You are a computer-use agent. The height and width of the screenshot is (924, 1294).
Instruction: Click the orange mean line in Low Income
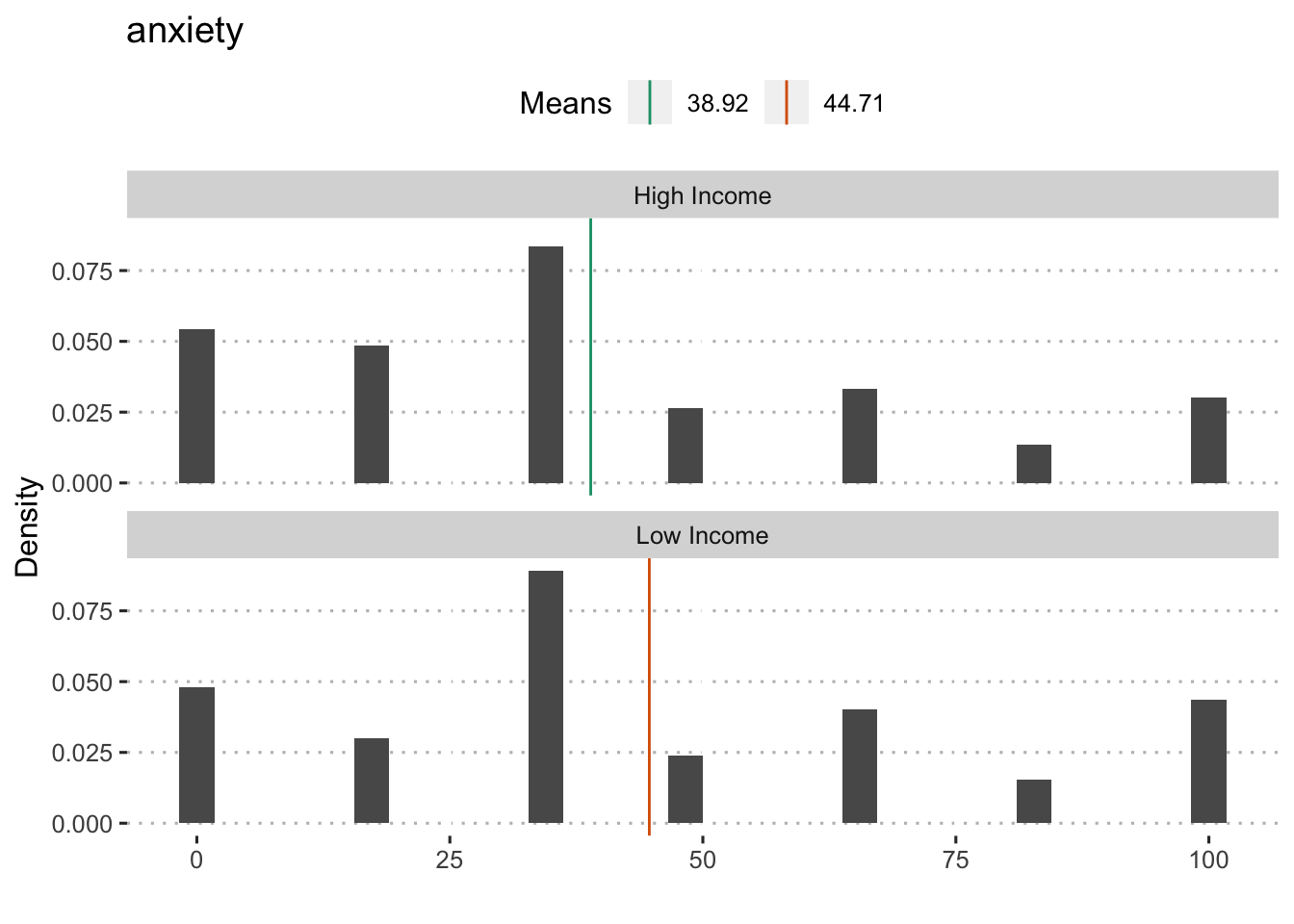(x=649, y=693)
